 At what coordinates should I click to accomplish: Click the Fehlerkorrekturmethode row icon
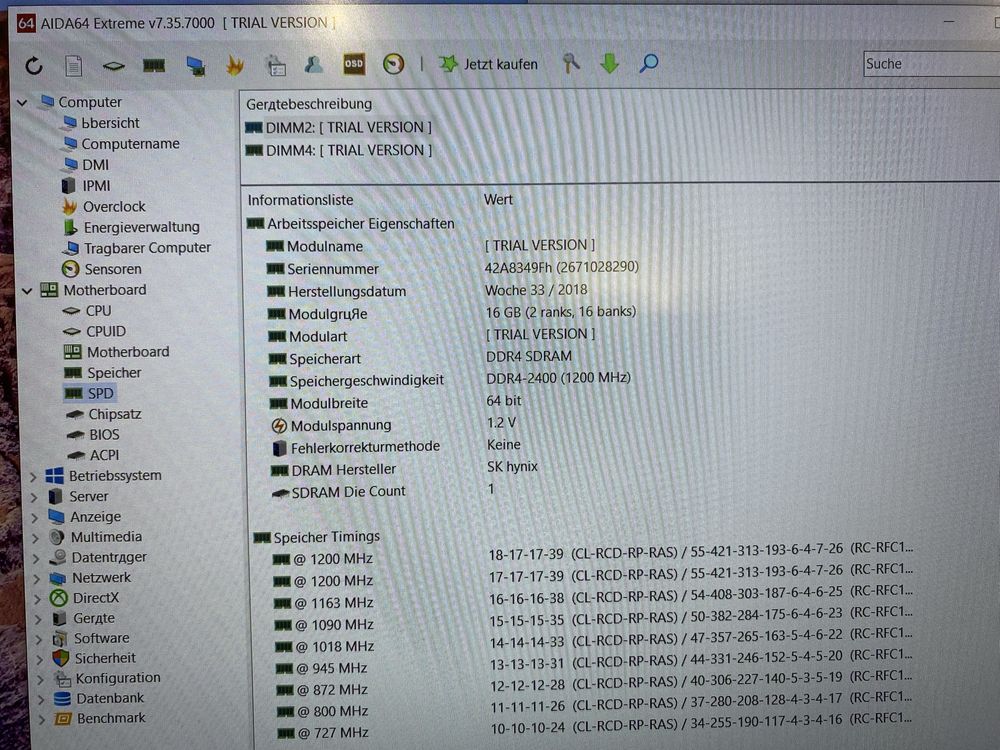coord(279,448)
